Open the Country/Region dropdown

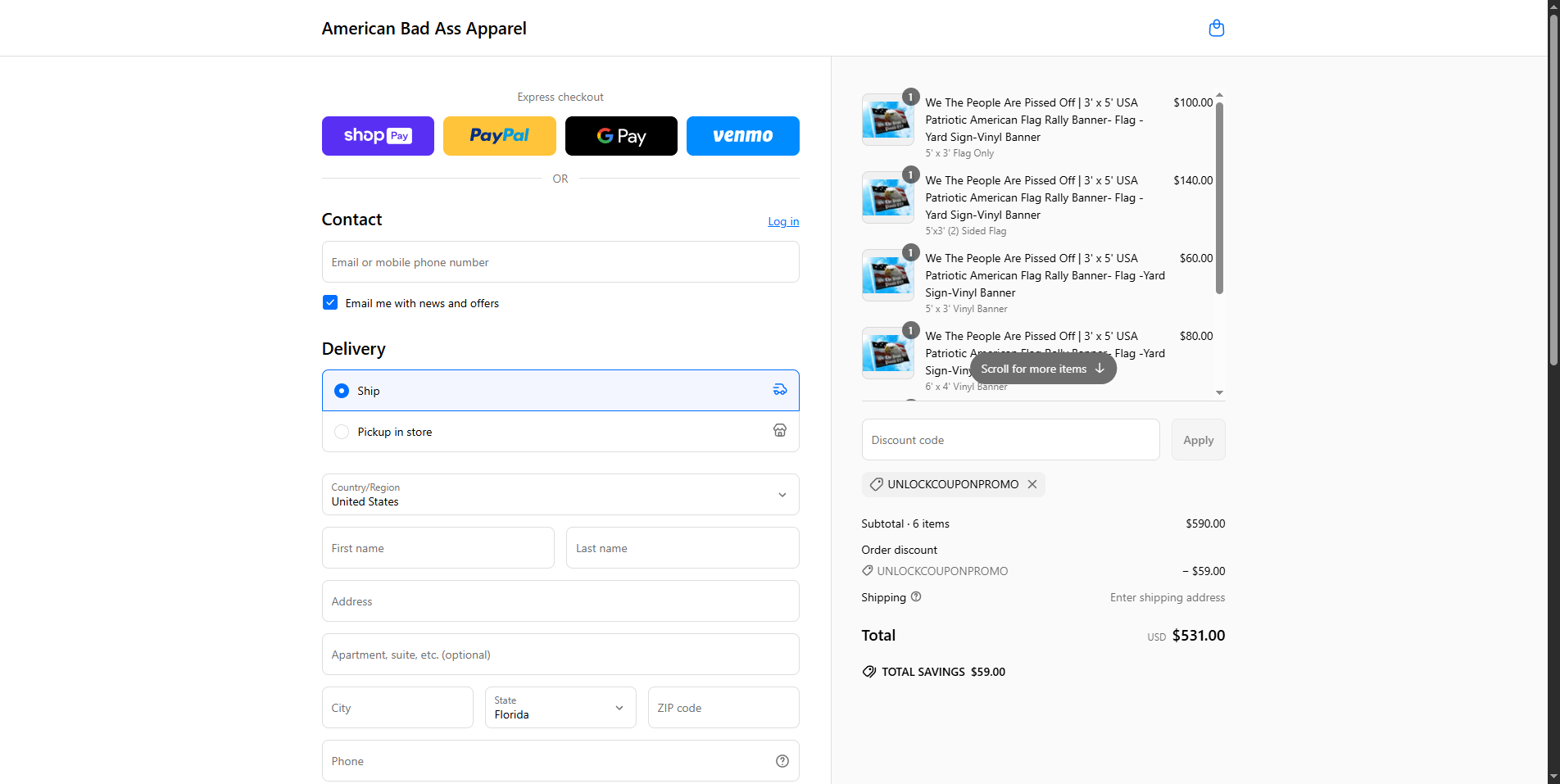pyautogui.click(x=560, y=495)
